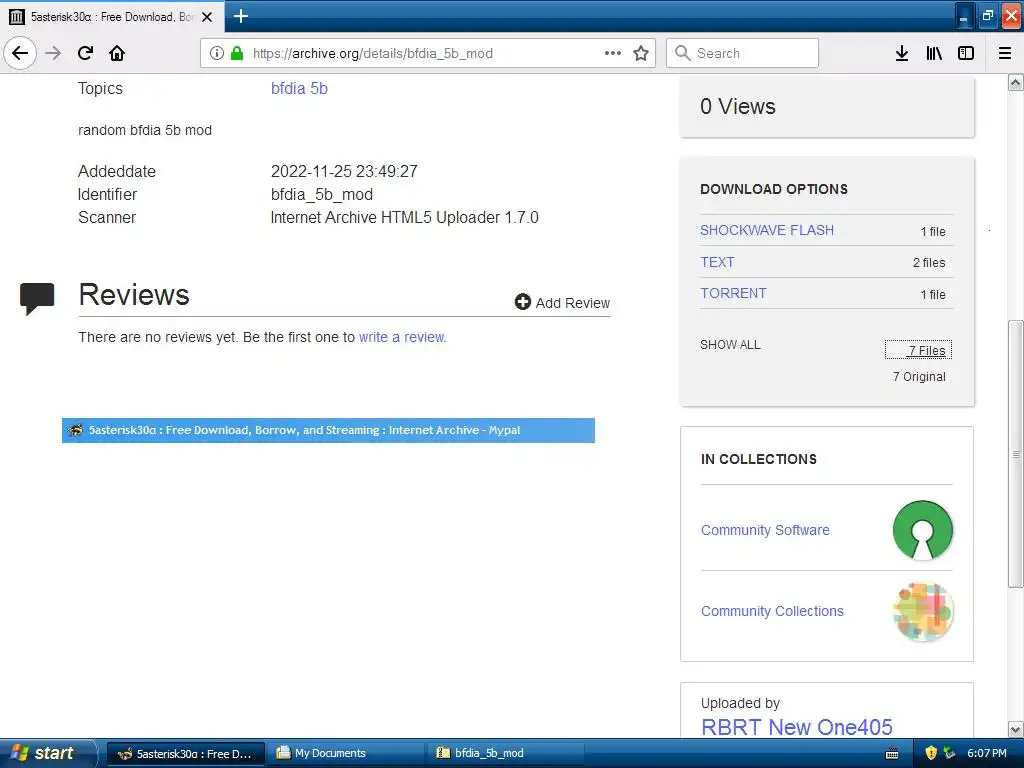Click the security shield tray icon
Screen dimensions: 1024x768
pyautogui.click(x=931, y=753)
